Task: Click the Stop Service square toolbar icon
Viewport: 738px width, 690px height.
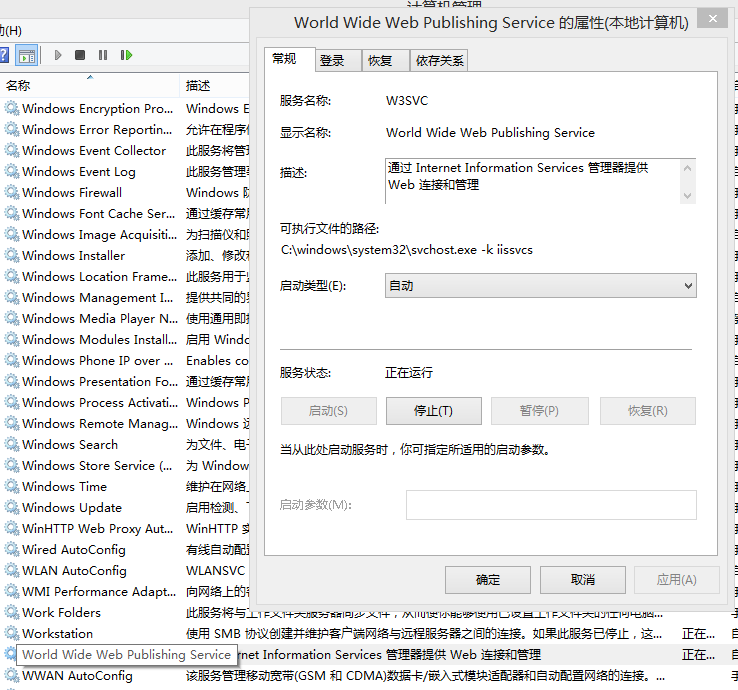Action: 80,55
